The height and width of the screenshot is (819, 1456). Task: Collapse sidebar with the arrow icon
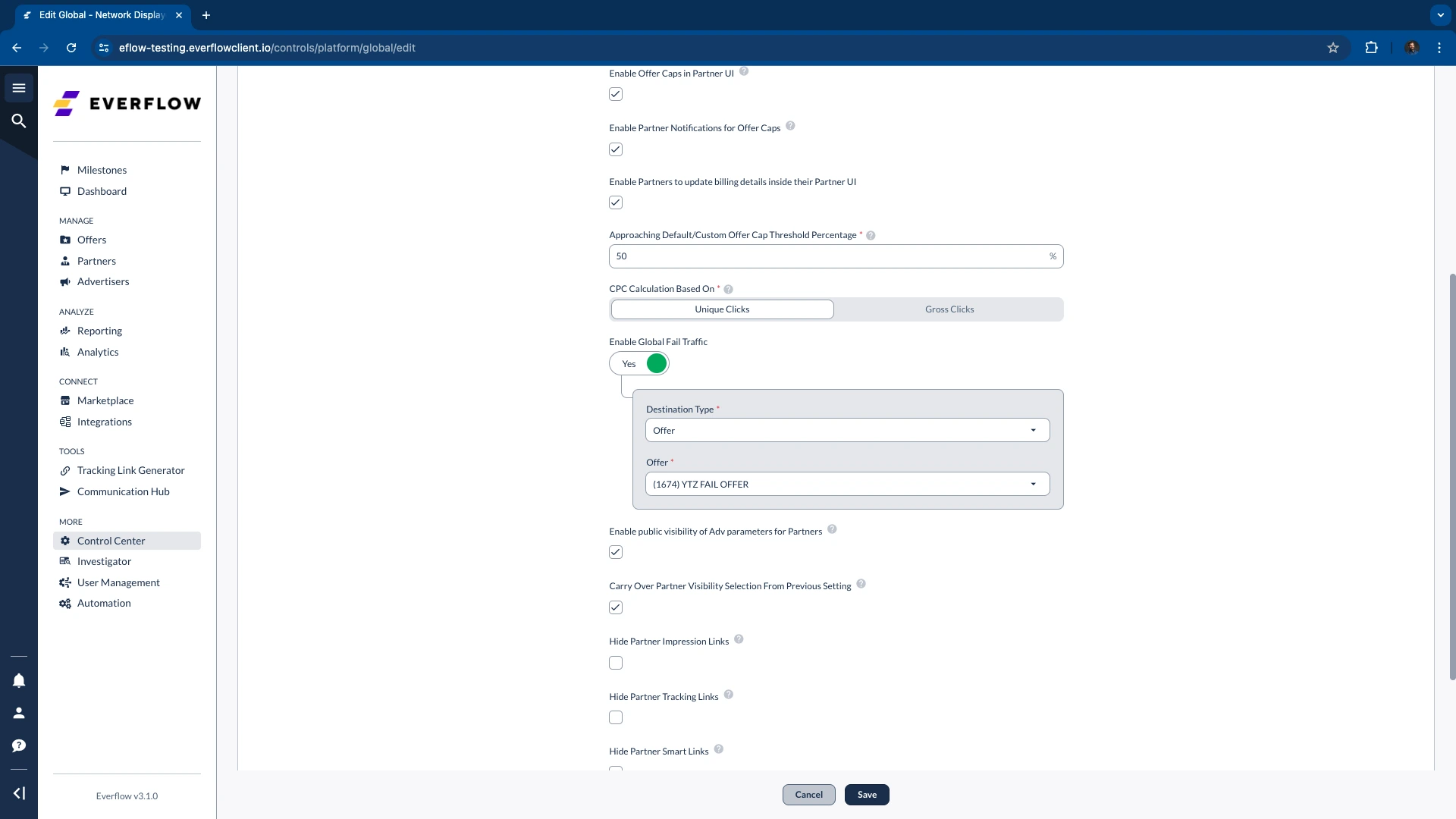click(19, 793)
